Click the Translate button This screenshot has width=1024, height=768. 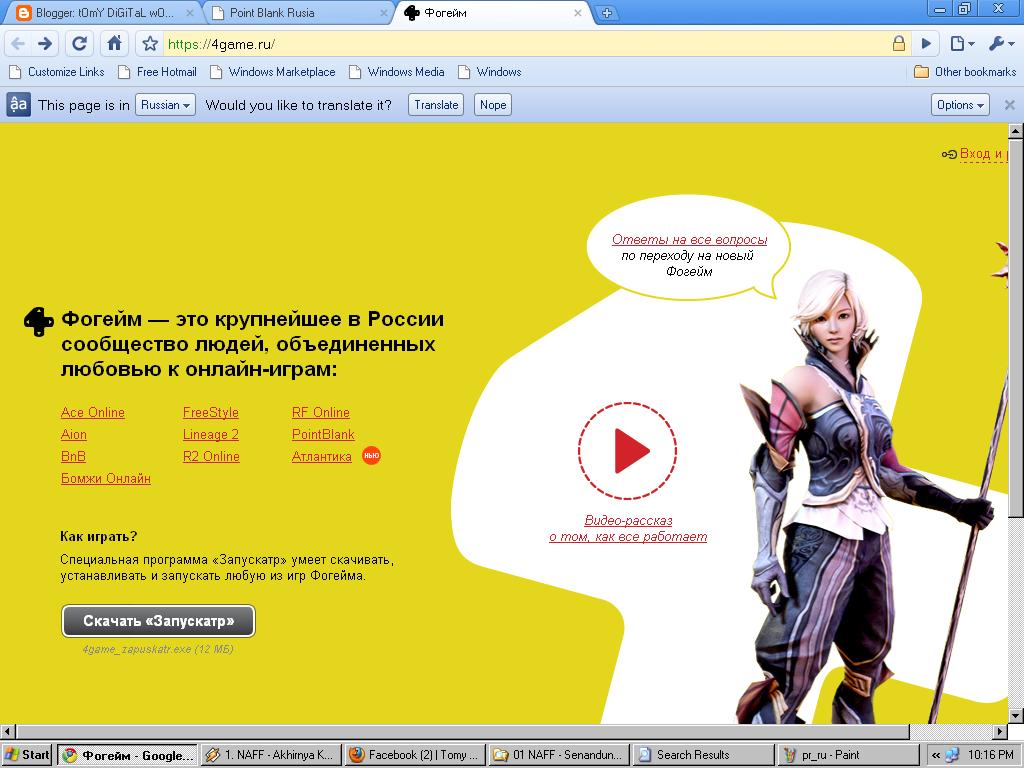coord(436,104)
